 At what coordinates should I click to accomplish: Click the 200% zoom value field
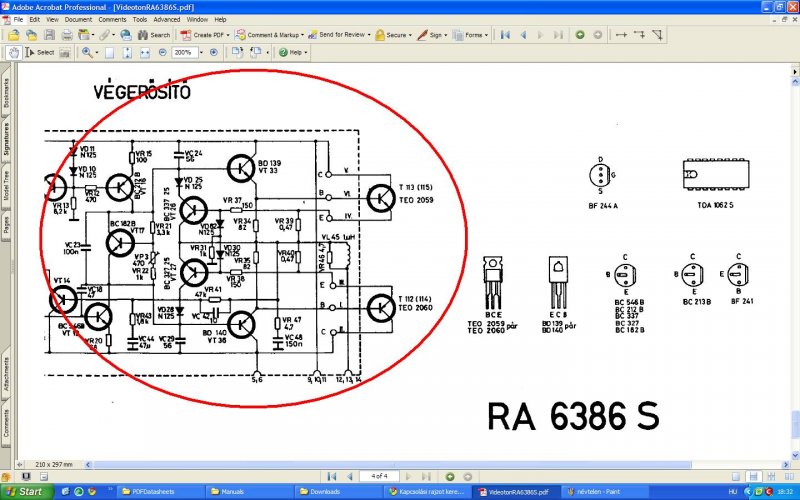pos(184,52)
